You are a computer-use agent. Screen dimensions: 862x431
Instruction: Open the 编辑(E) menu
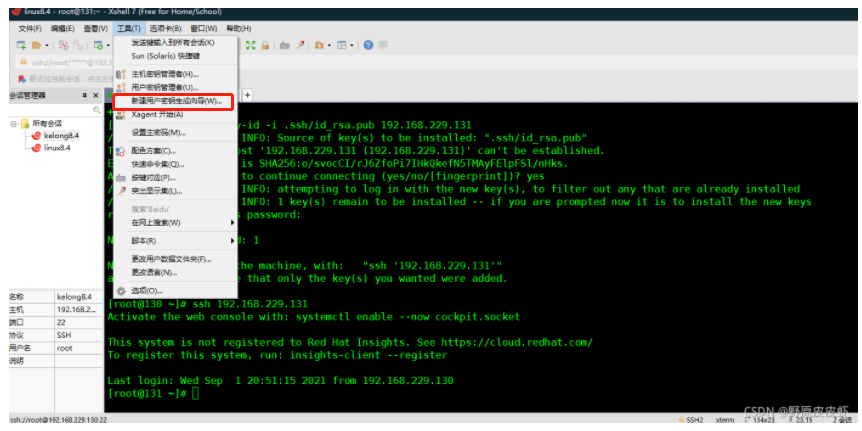coord(63,29)
